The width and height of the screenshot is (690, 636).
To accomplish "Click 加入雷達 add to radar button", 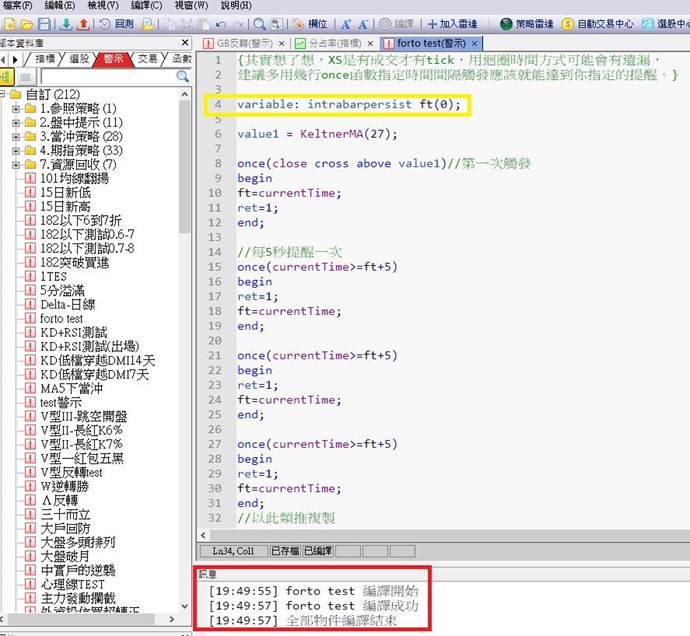I will pyautogui.click(x=453, y=23).
